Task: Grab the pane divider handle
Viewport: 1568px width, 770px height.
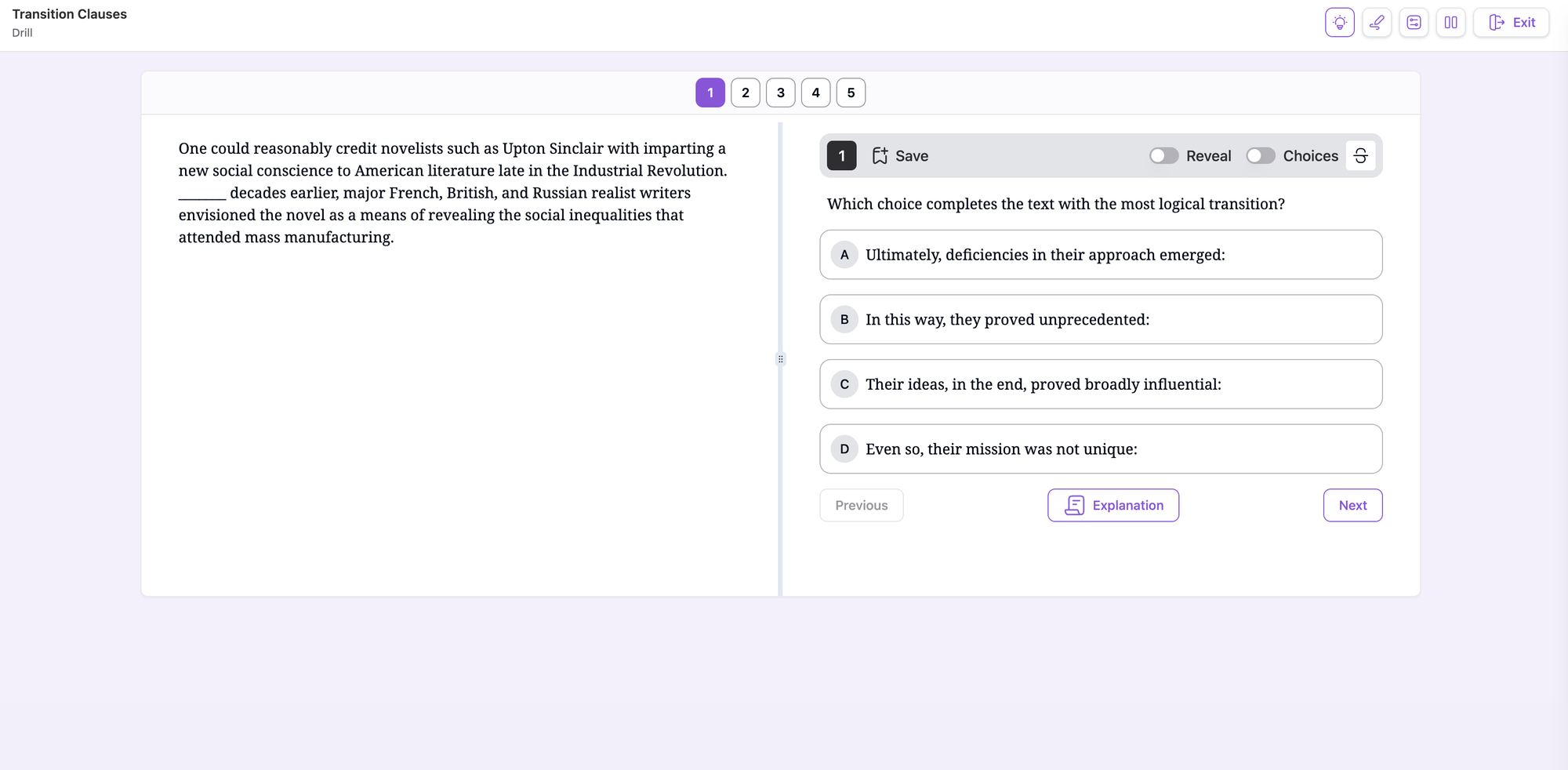Action: pyautogui.click(x=780, y=359)
